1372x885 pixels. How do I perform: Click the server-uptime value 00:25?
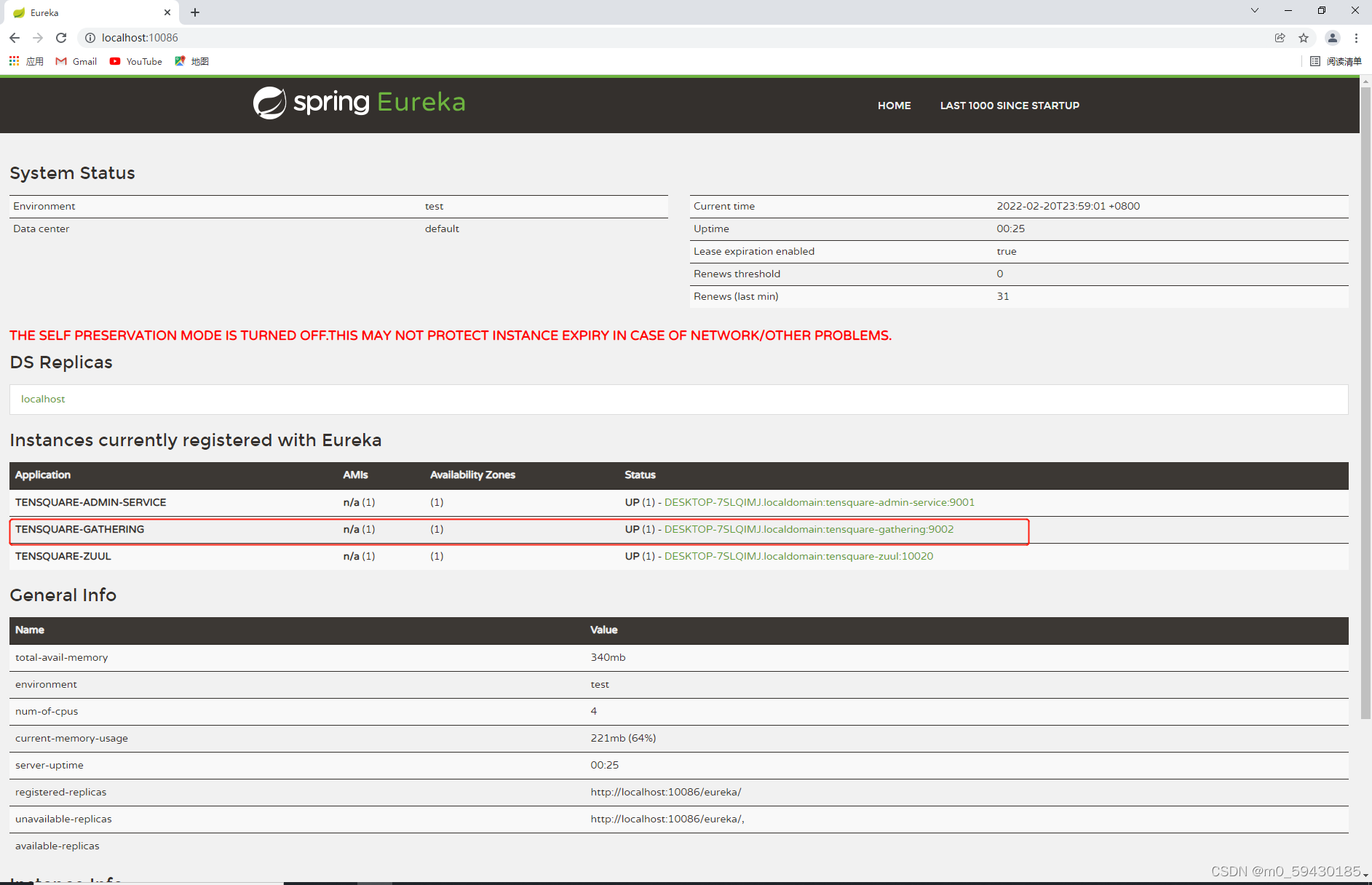tap(604, 765)
